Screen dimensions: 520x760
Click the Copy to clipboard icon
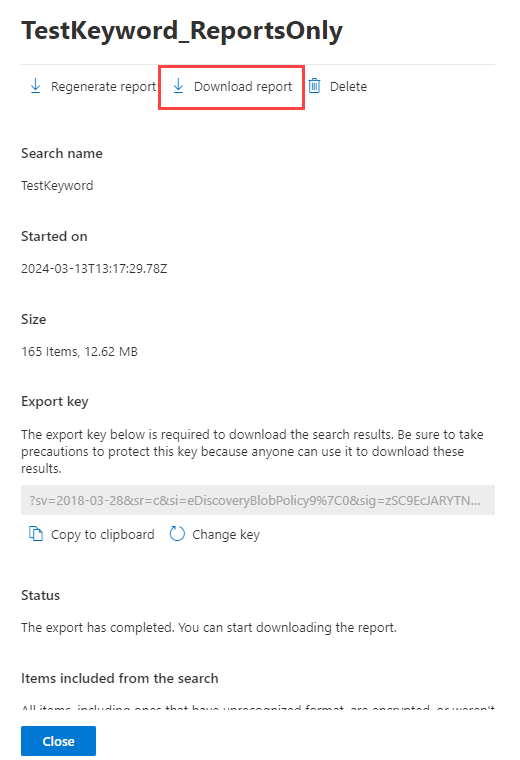pyautogui.click(x=36, y=534)
